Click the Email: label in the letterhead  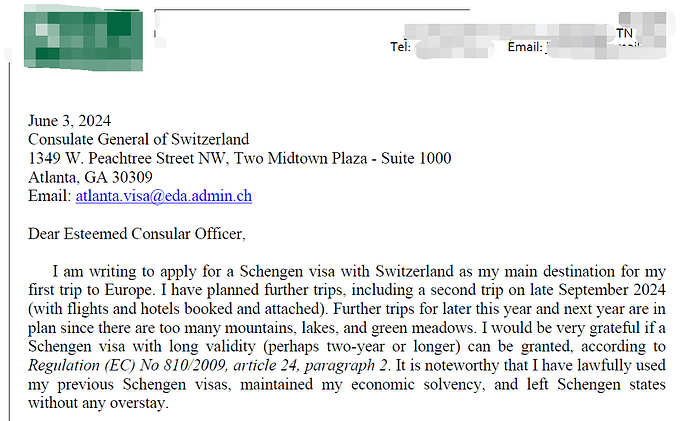tap(525, 47)
